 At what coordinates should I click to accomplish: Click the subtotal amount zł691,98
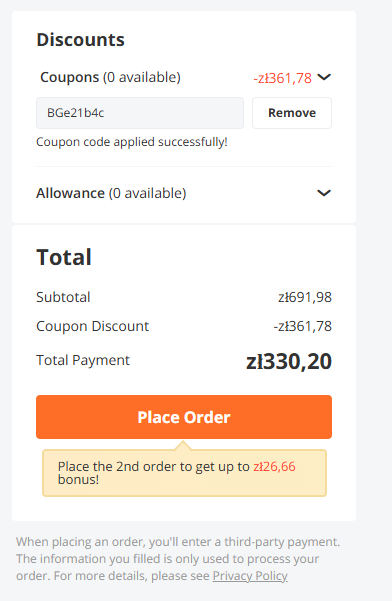(305, 297)
